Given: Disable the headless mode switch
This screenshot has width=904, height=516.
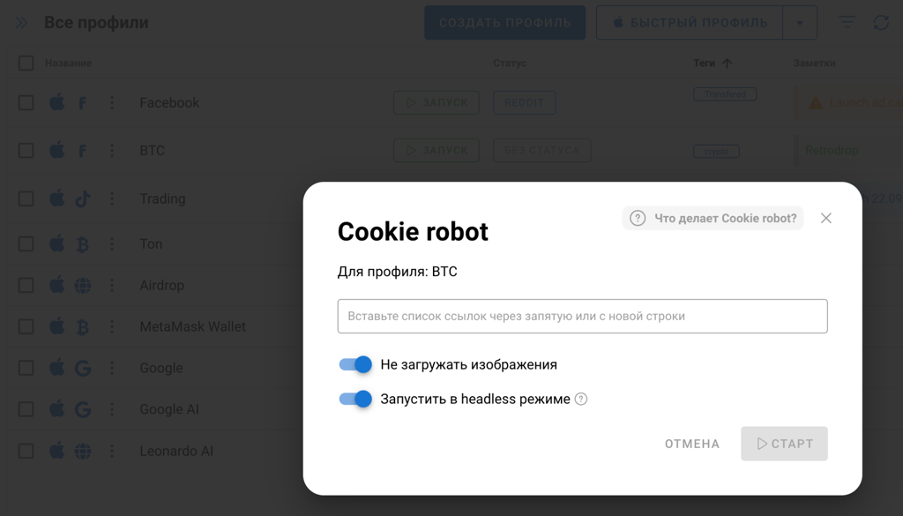Looking at the screenshot, I should pyautogui.click(x=355, y=399).
